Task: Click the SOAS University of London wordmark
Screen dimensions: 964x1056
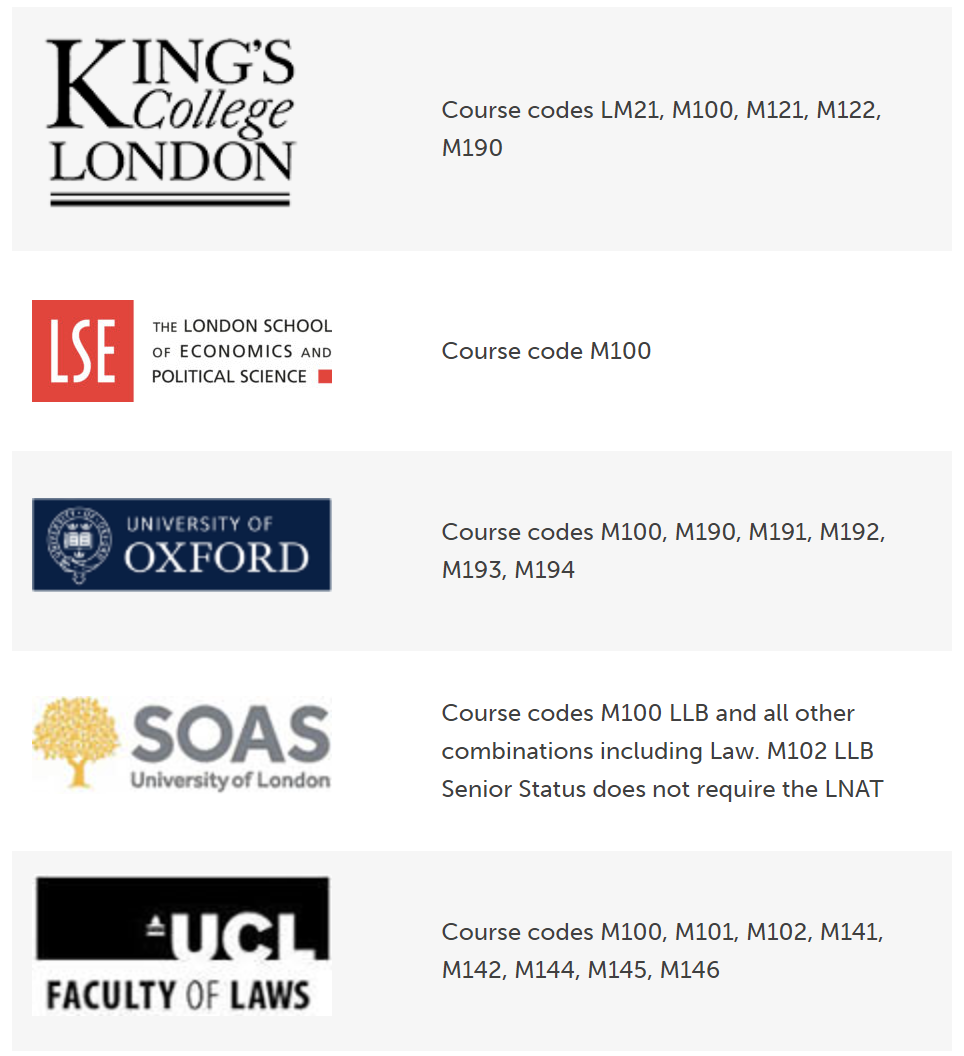Action: 231,746
